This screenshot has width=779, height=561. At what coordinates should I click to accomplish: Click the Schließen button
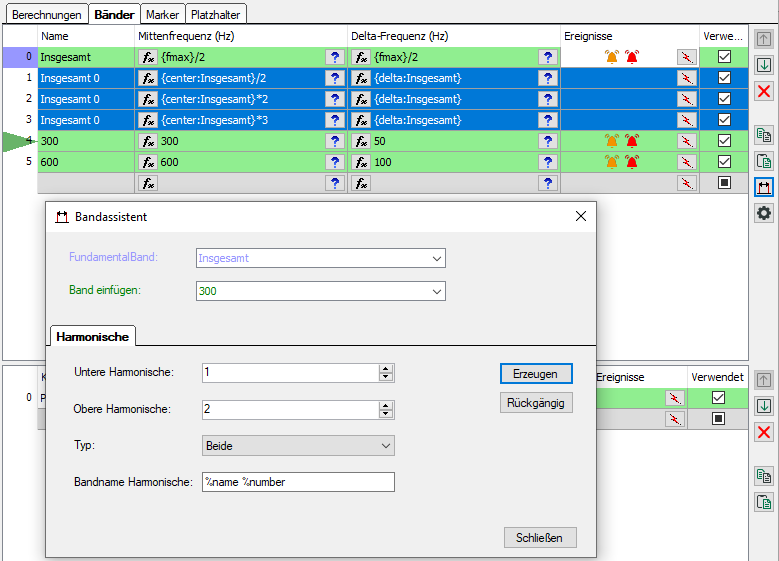(x=540, y=538)
